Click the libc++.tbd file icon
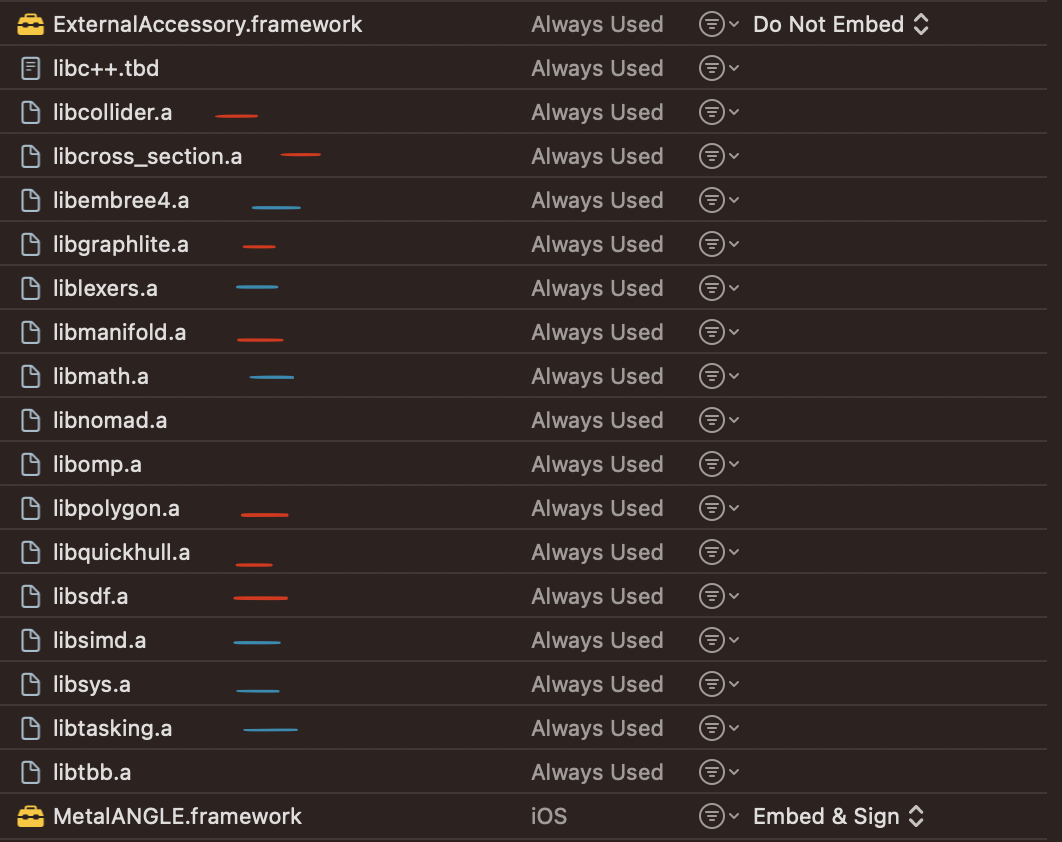 click(x=29, y=67)
